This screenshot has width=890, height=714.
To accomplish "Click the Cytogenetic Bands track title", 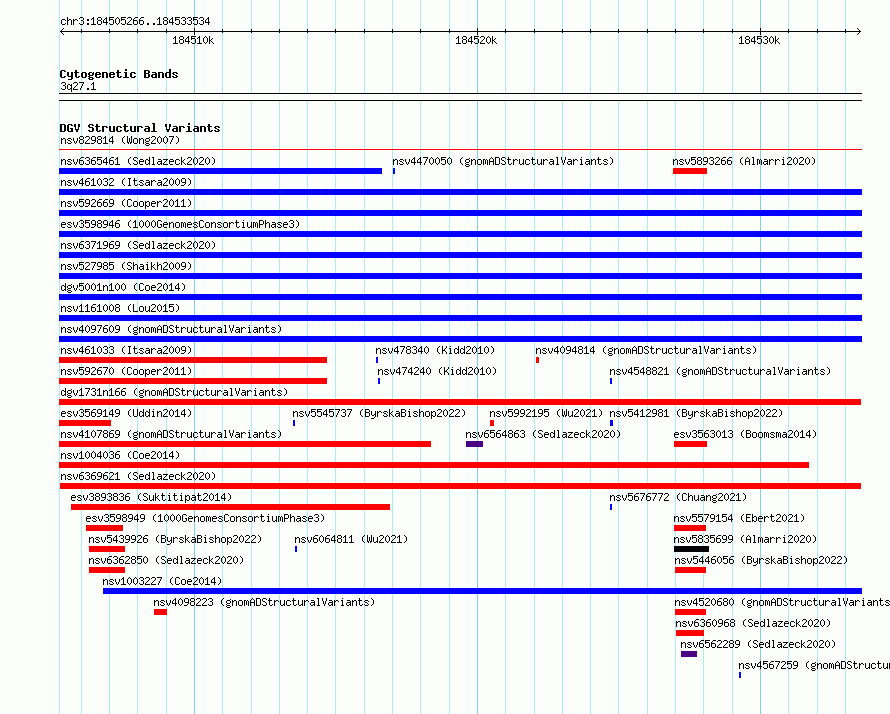I will [119, 74].
